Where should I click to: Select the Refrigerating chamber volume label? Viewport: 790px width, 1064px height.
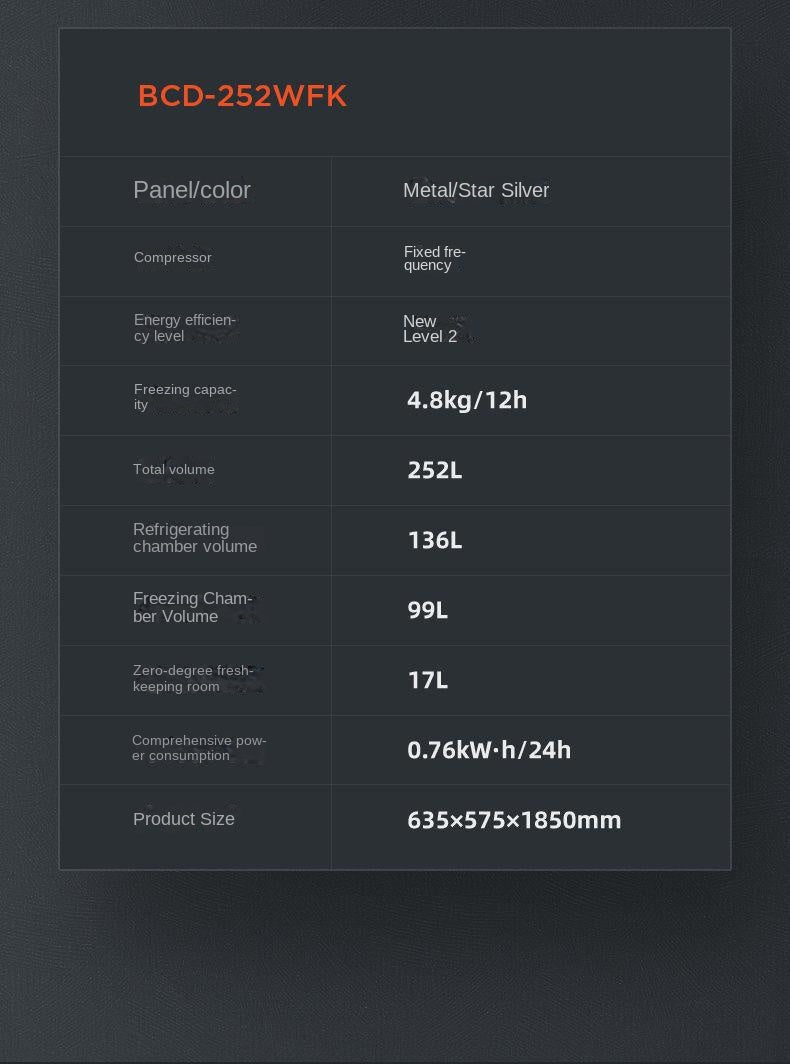(195, 538)
